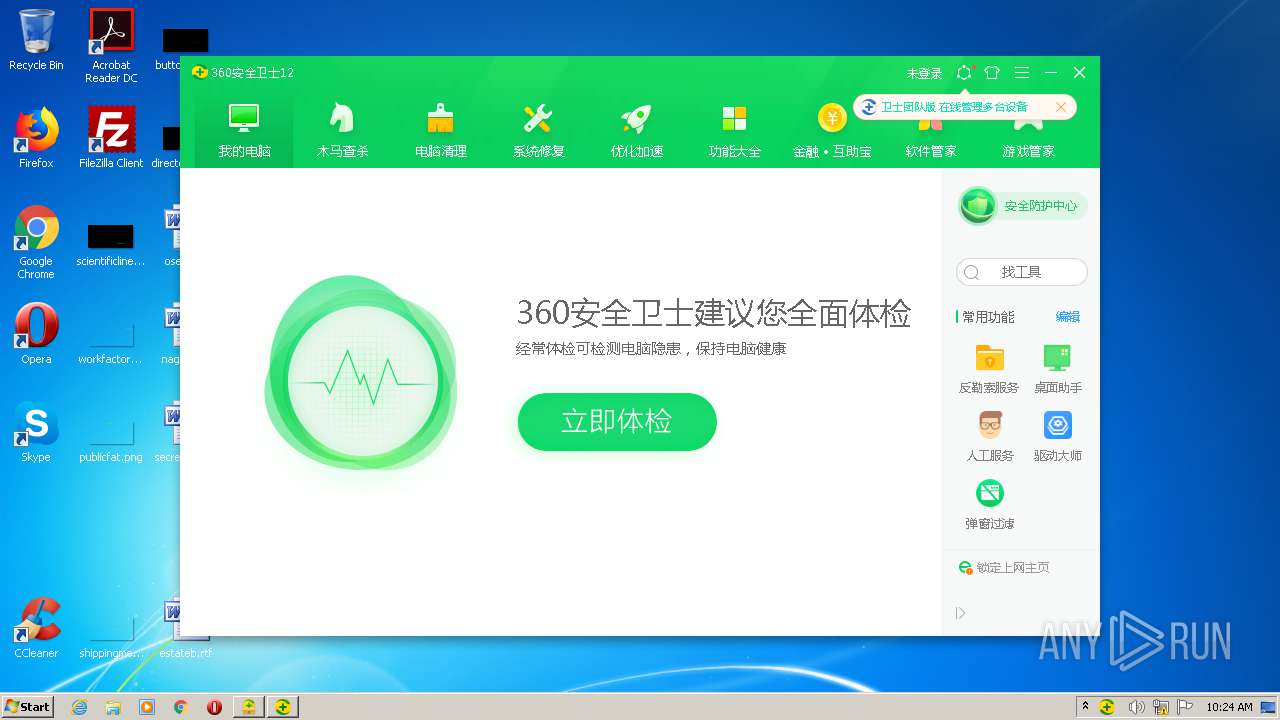Select CCleaner desktop shortcut
The height and width of the screenshot is (720, 1280).
(x=36, y=628)
